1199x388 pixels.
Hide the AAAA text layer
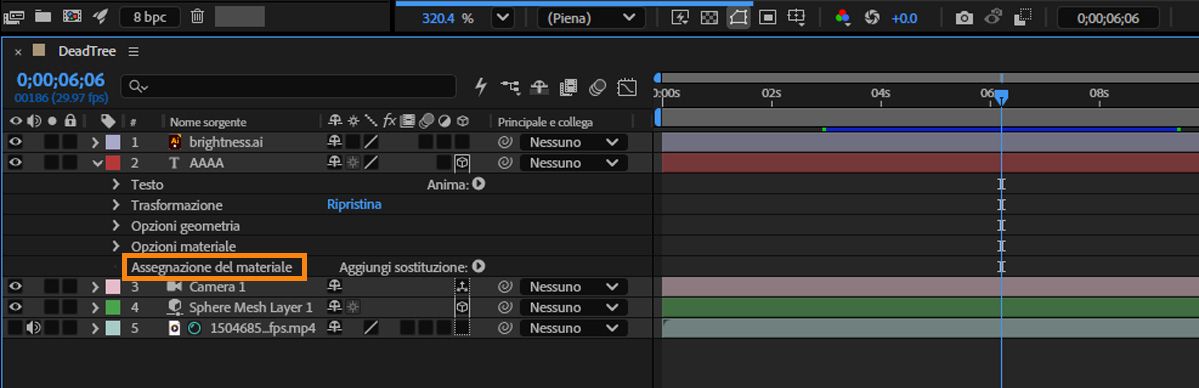click(x=15, y=162)
